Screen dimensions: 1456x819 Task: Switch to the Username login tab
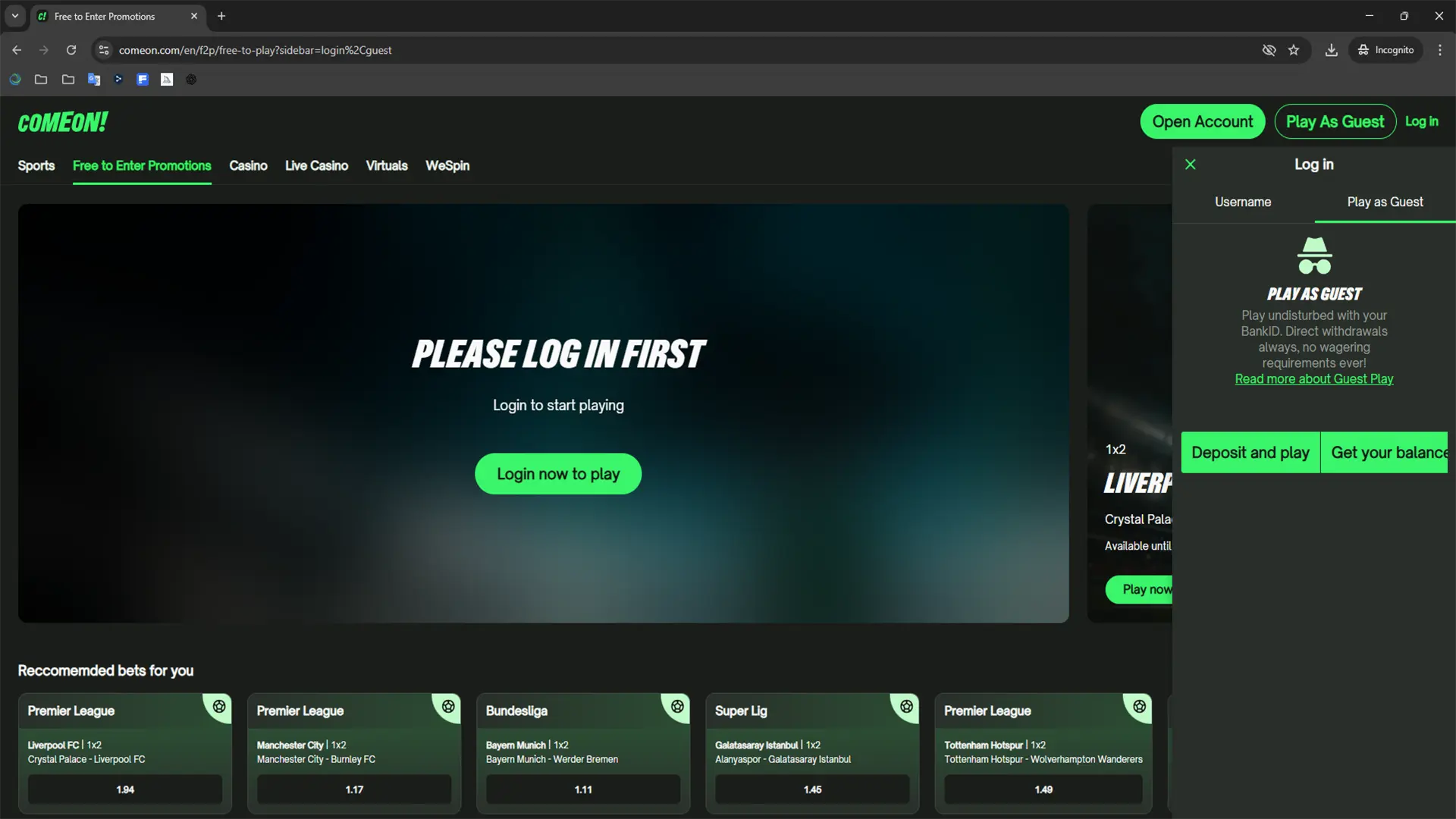click(1243, 202)
